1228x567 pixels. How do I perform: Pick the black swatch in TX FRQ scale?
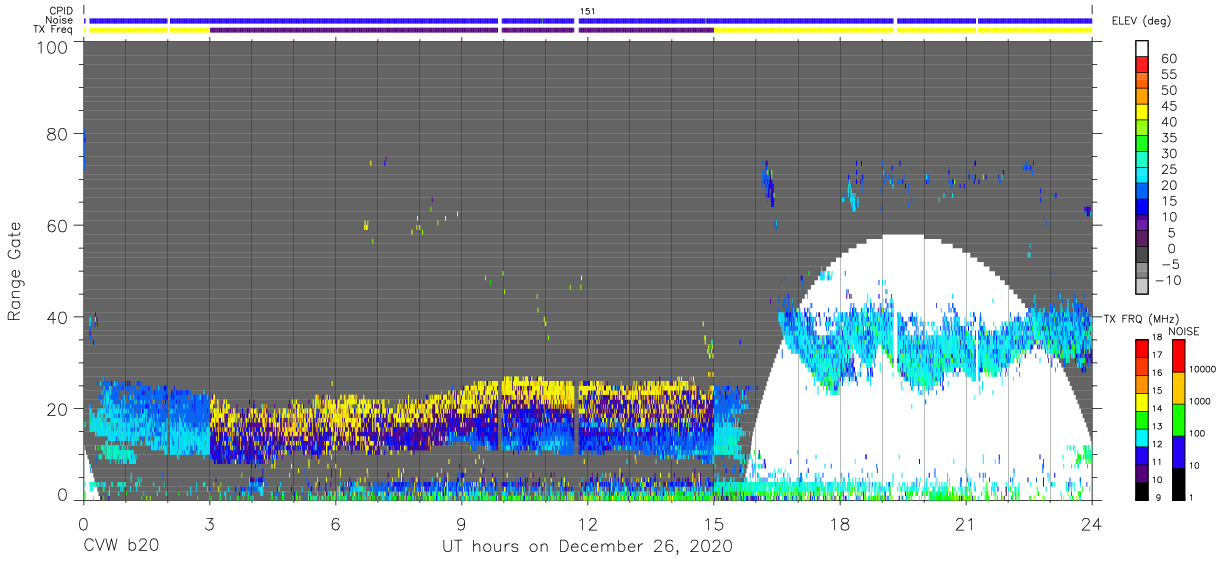click(1140, 490)
